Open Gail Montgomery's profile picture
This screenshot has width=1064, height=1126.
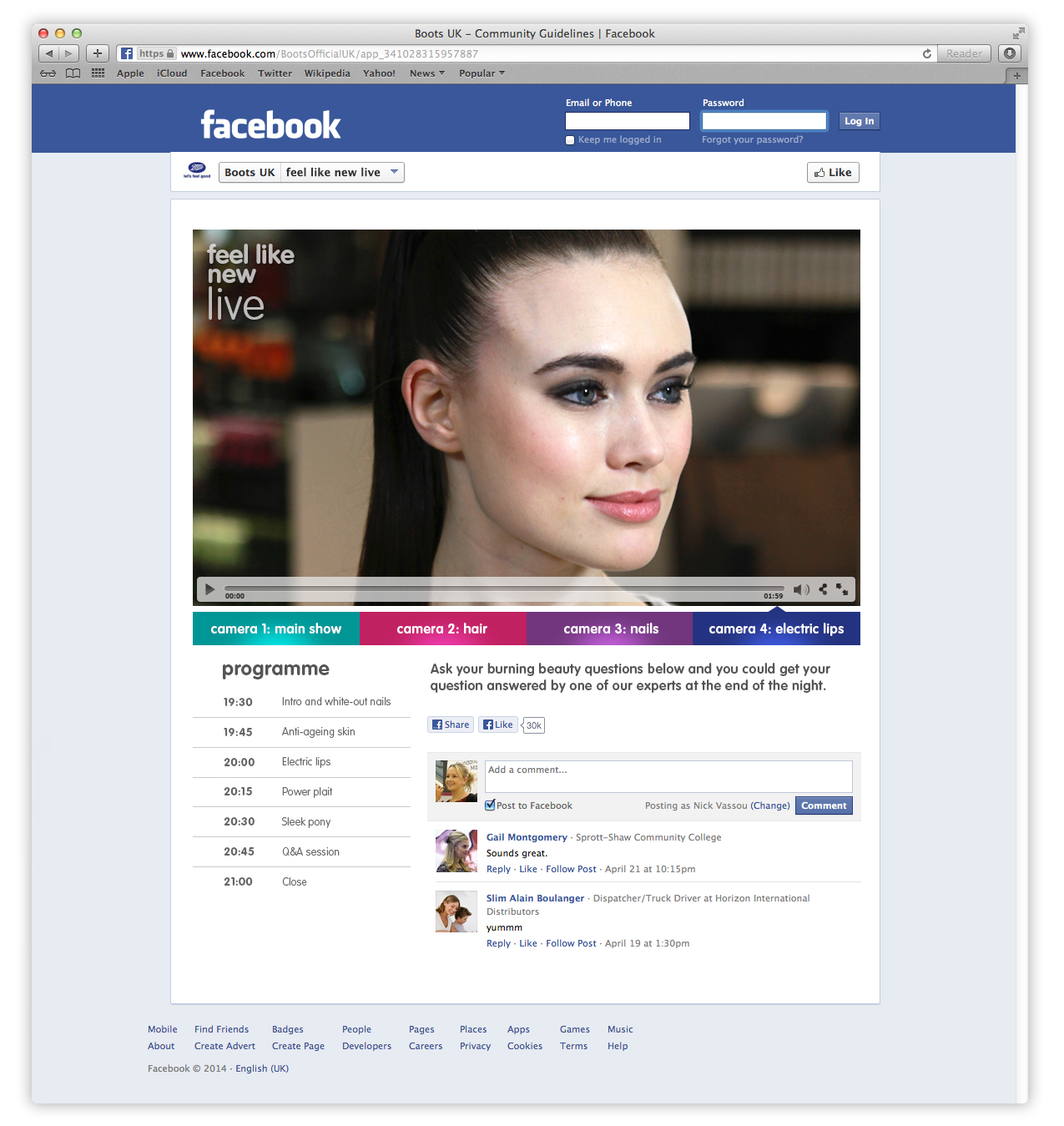[456, 851]
